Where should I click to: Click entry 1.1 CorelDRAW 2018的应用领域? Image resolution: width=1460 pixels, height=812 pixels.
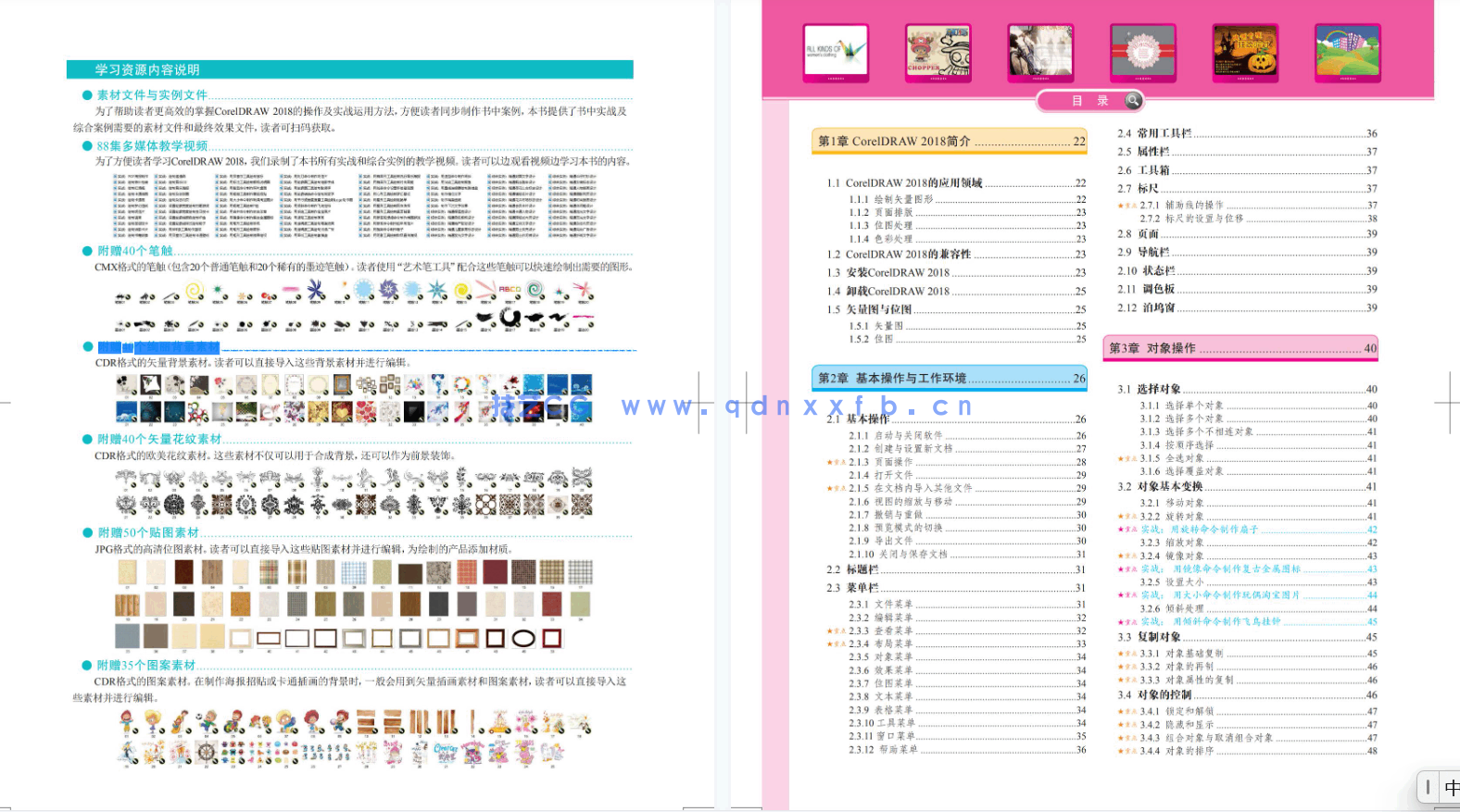[956, 183]
